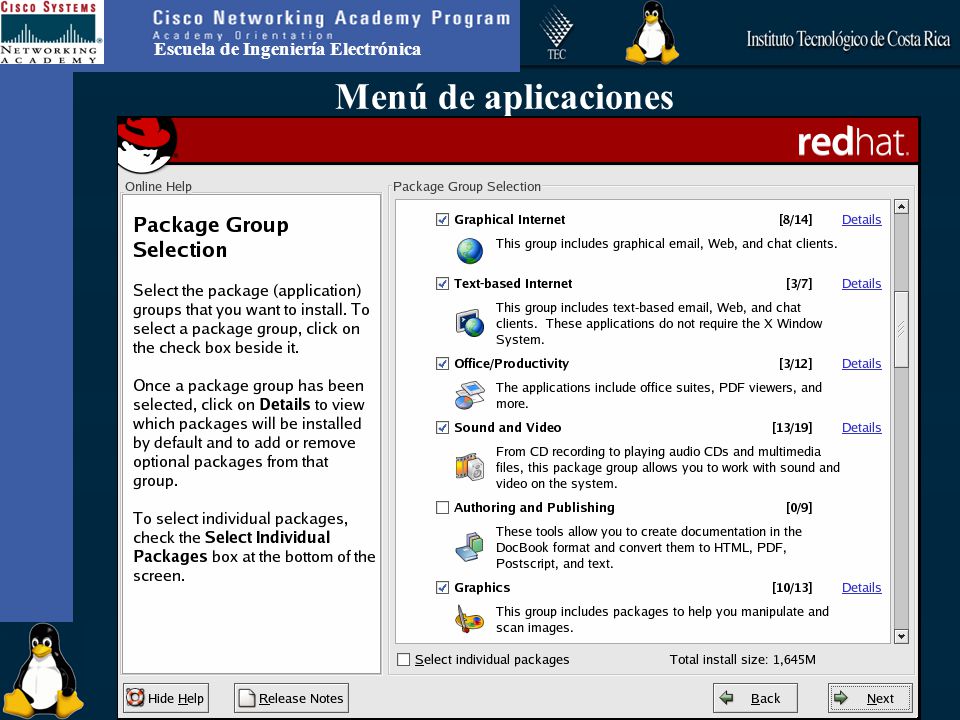The image size is (960, 720).
Task: Click the Office/Productivity group title
Action: coord(511,363)
